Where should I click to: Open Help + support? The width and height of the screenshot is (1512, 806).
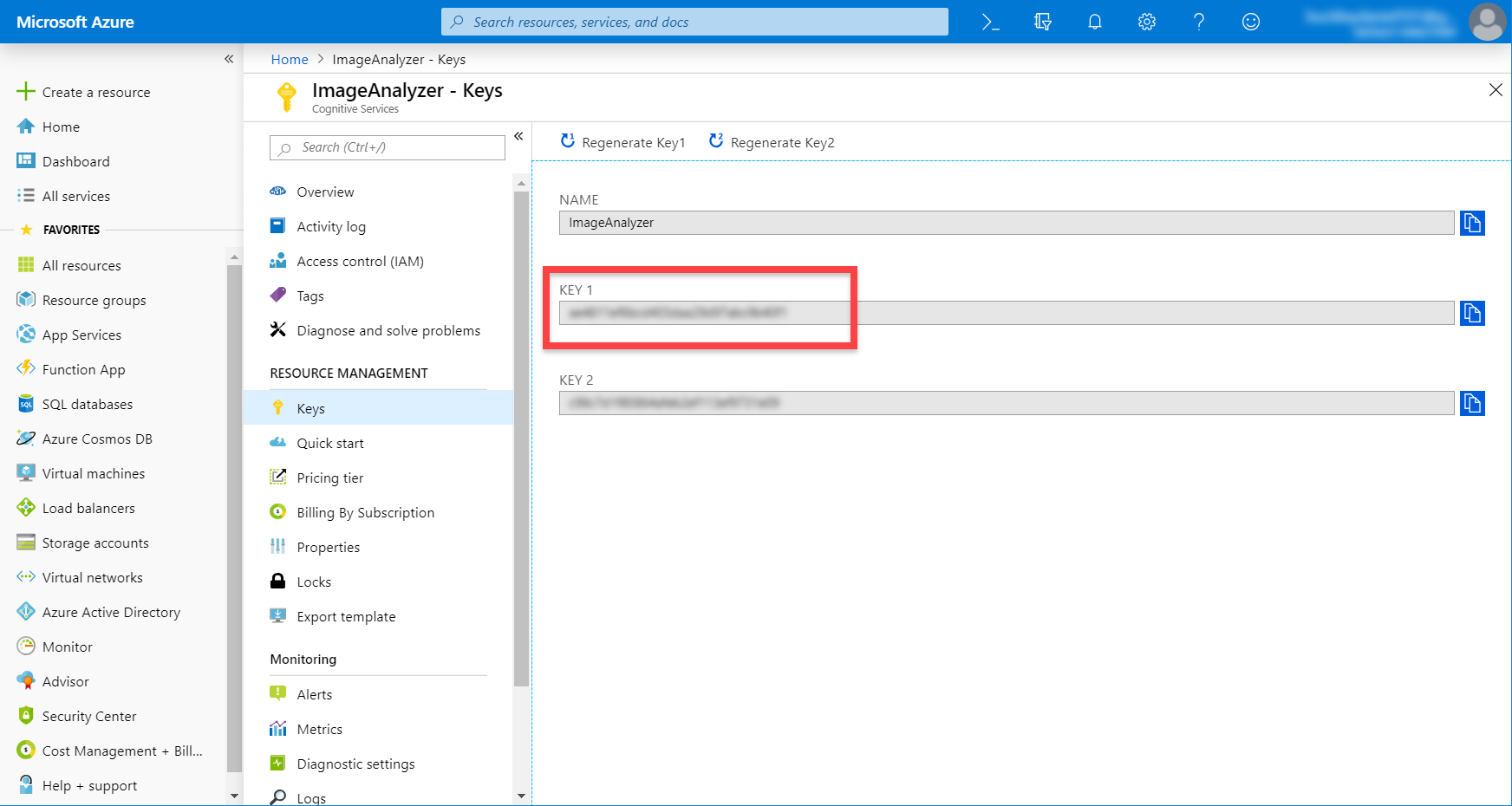77,785
